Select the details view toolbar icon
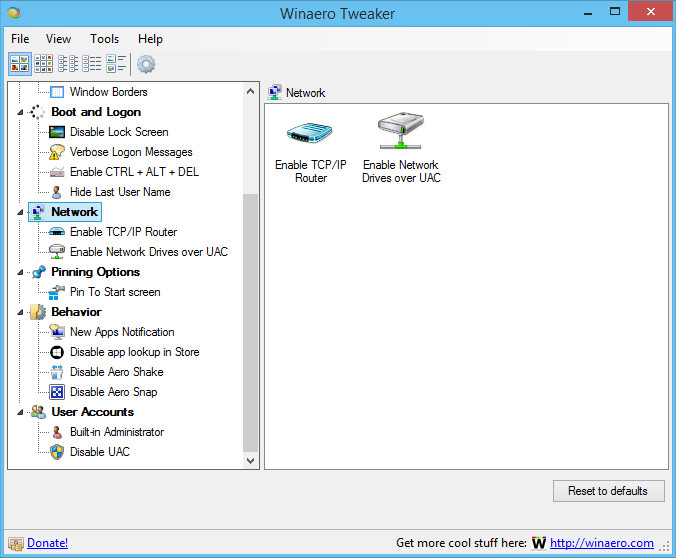Image resolution: width=676 pixels, height=558 pixels. 92,64
